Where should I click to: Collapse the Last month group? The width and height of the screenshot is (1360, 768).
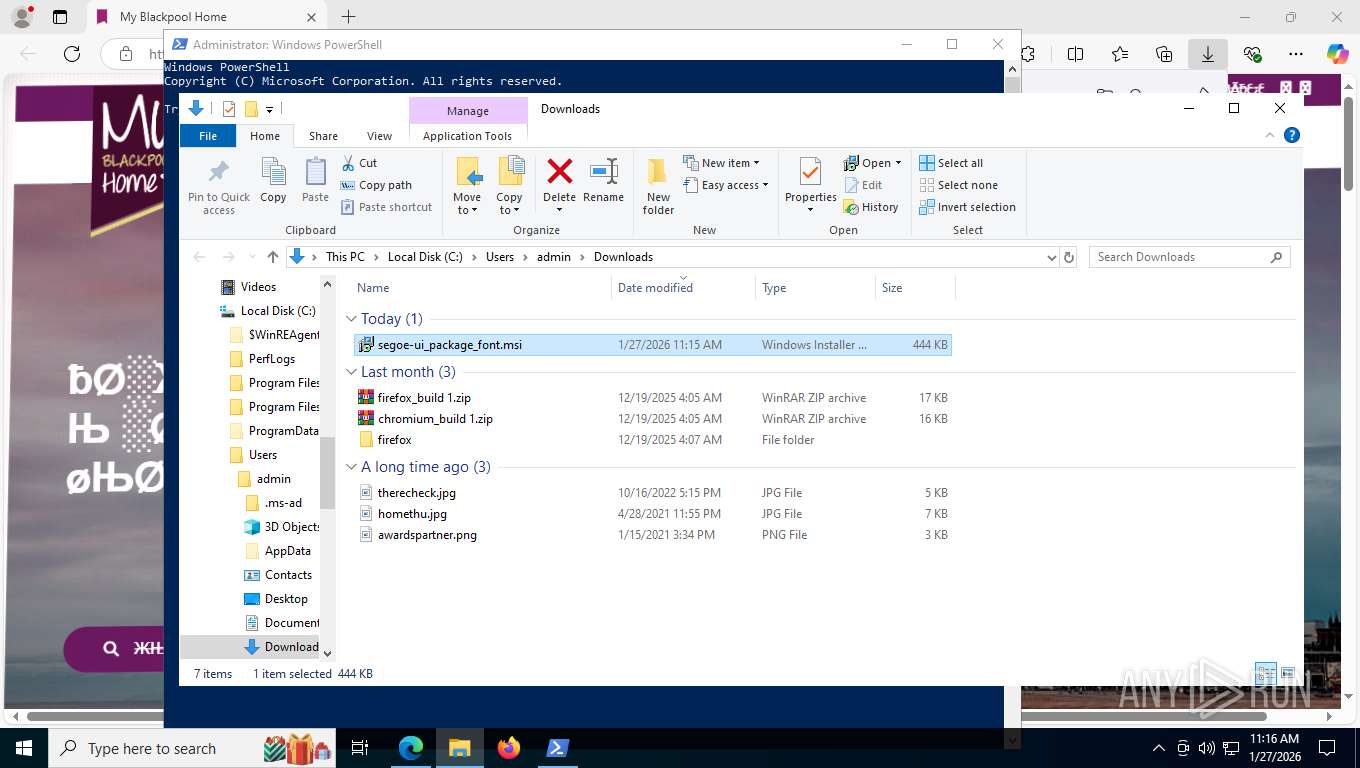click(x=351, y=372)
